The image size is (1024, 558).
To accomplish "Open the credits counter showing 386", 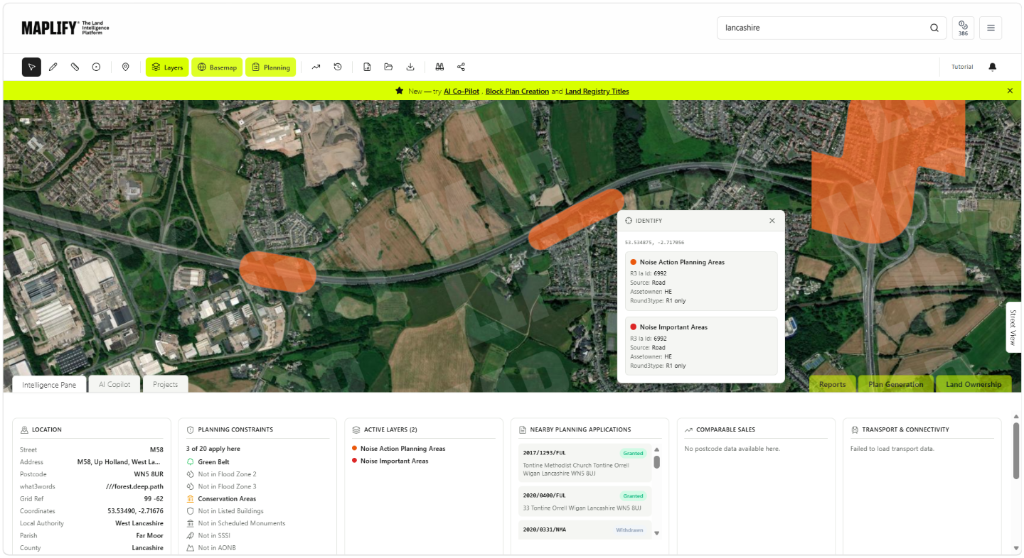I will (x=963, y=28).
